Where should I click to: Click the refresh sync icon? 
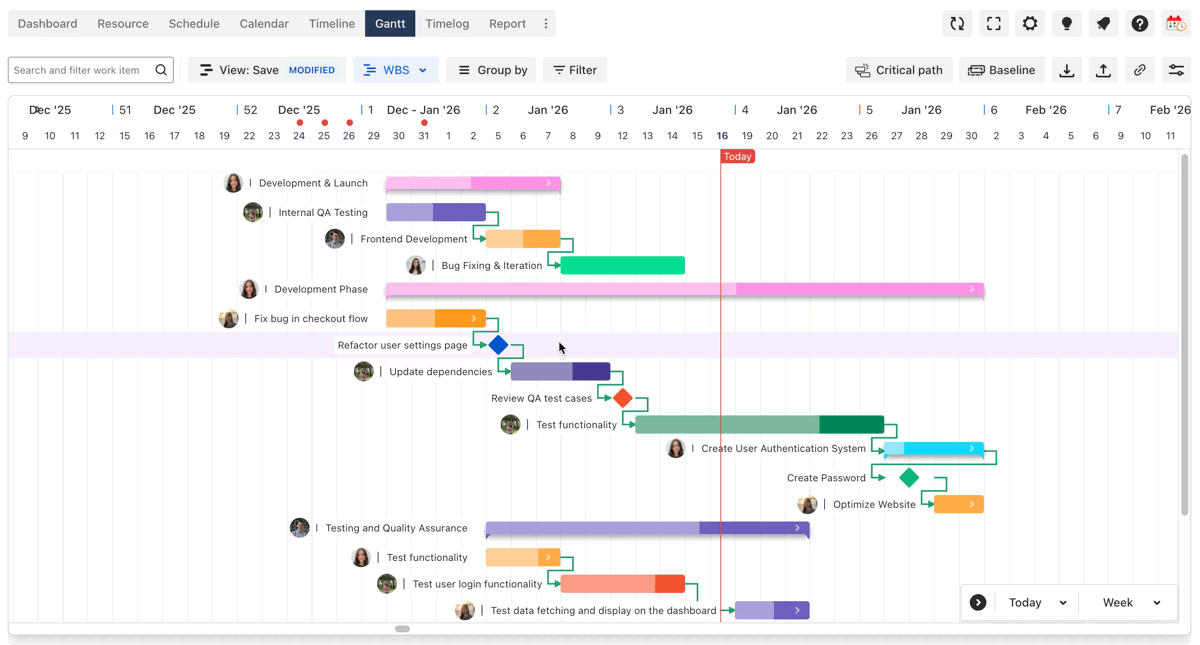coord(957,24)
